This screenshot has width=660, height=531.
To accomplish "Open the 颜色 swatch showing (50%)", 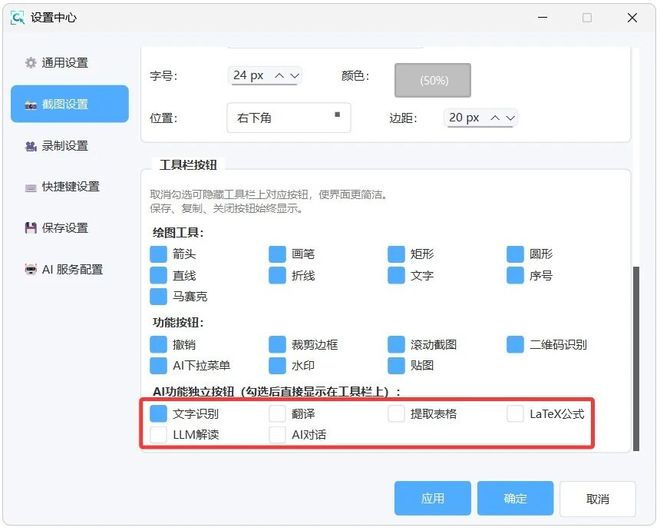I will pyautogui.click(x=433, y=80).
